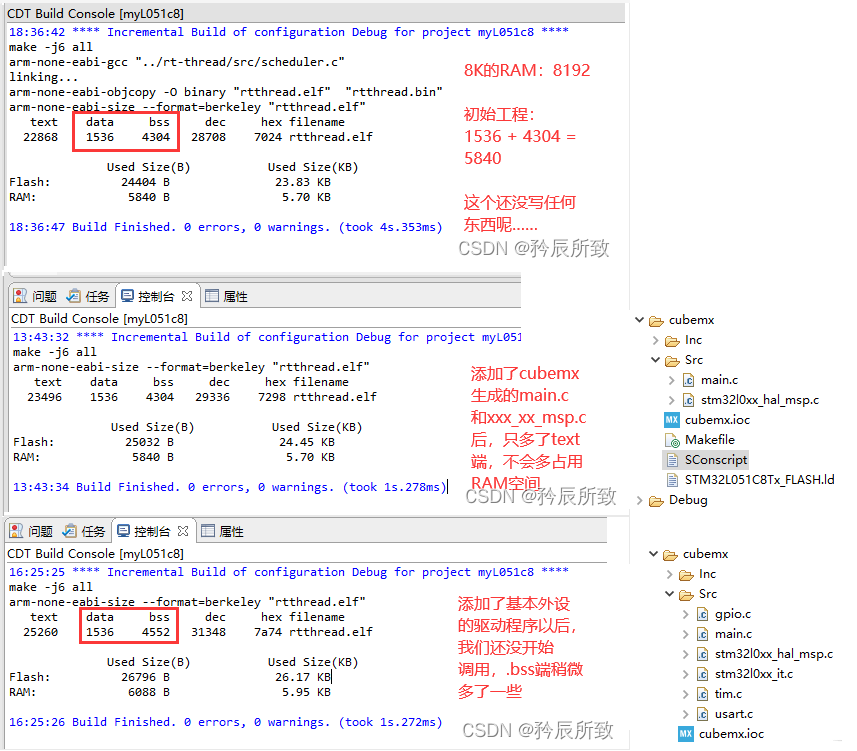Image resolution: width=857 pixels, height=751 pixels.
Task: Click main.c file icon in upper tree
Action: 689,380
